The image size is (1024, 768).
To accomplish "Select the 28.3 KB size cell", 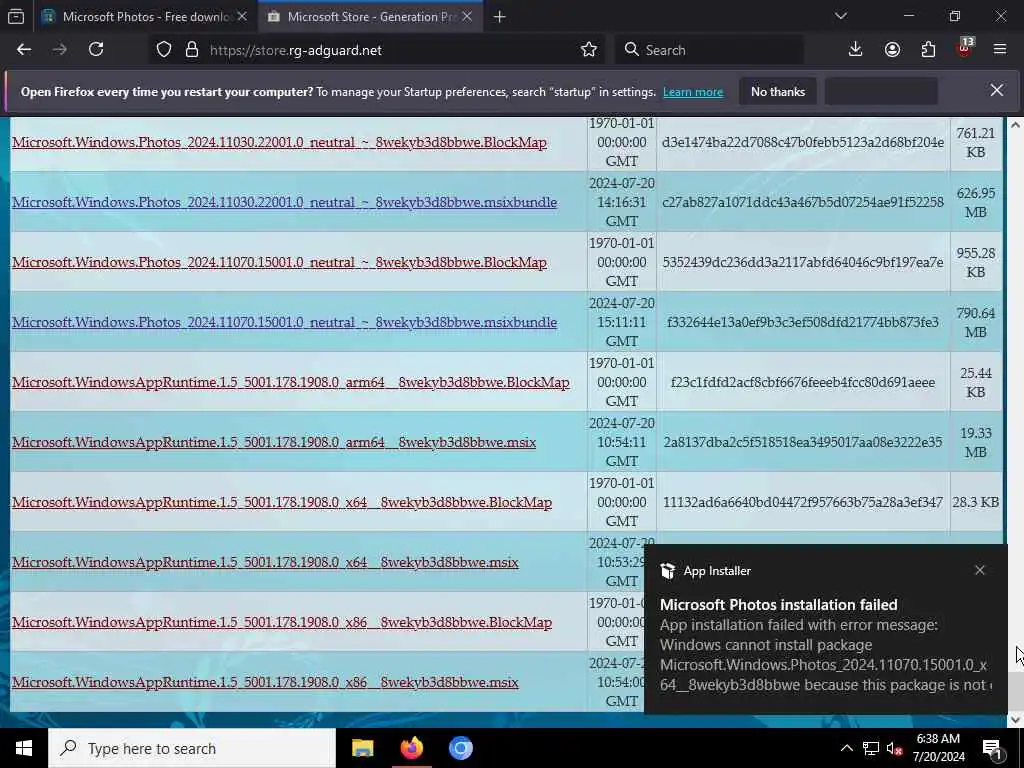I will pos(976,502).
